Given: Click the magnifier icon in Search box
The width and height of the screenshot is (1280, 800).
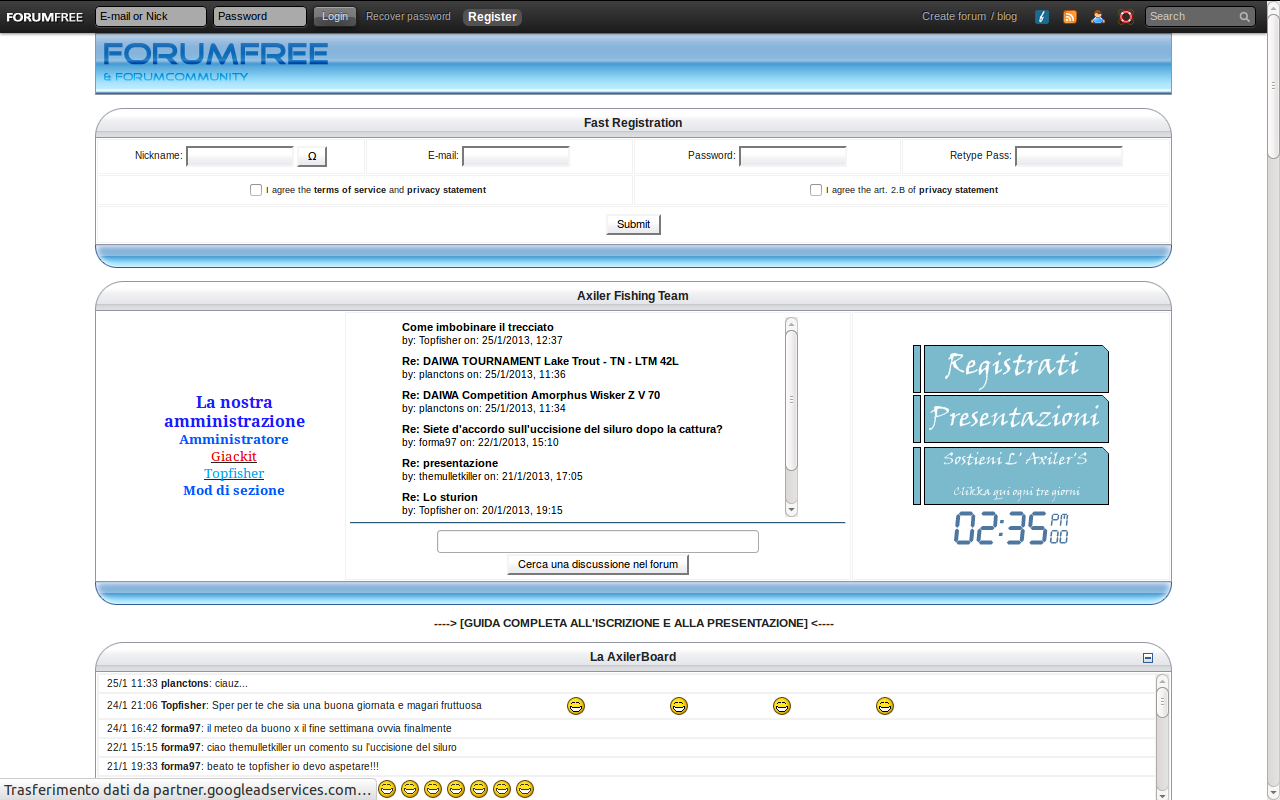Looking at the screenshot, I should (1245, 17).
